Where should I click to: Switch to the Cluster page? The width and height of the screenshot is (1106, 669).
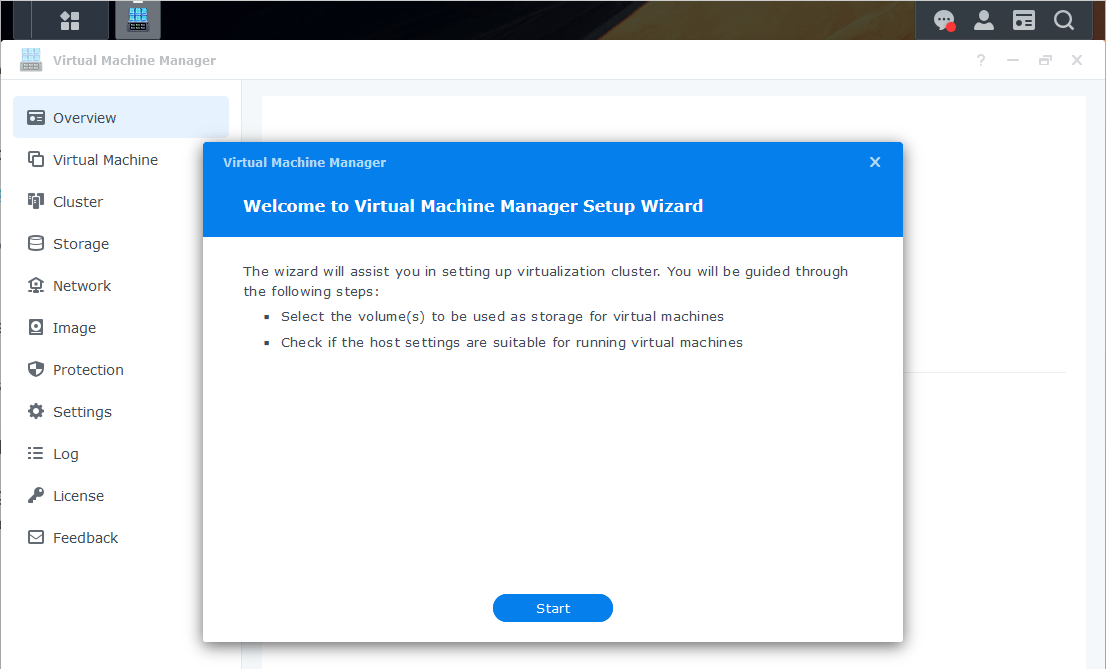click(78, 202)
